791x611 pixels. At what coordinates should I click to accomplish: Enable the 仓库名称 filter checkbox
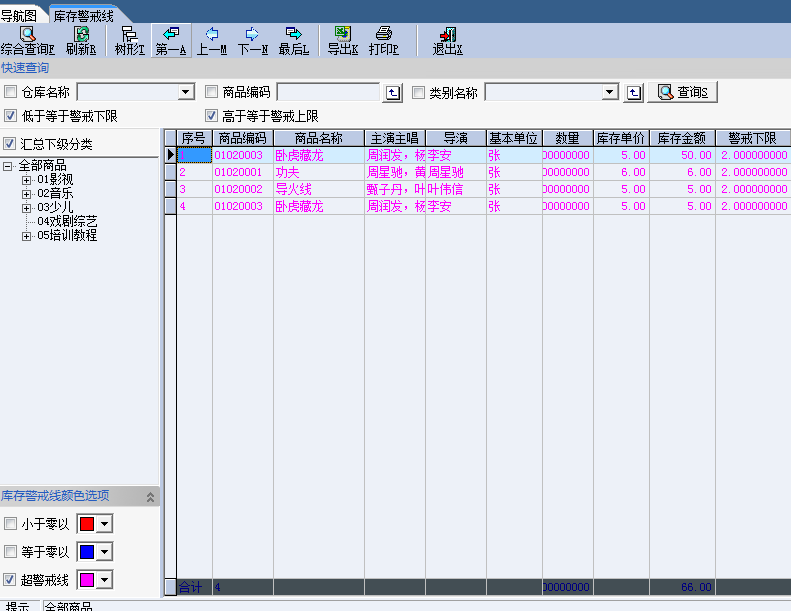pyautogui.click(x=11, y=93)
